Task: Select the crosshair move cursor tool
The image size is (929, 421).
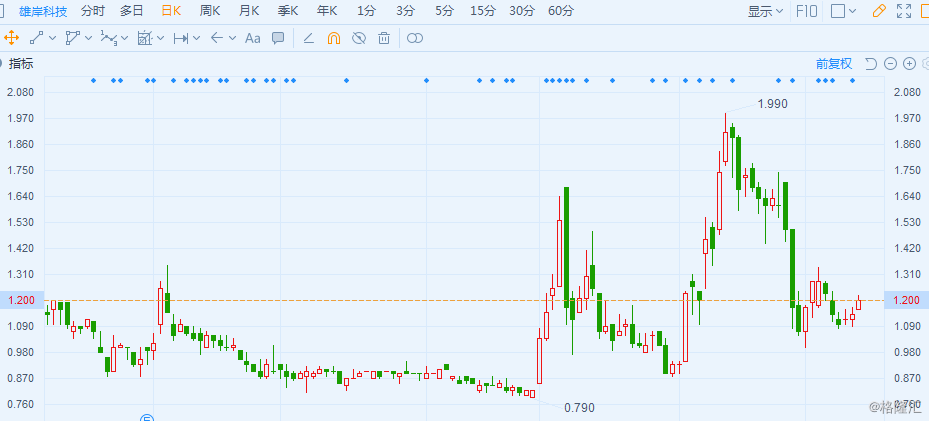Action: [12, 38]
